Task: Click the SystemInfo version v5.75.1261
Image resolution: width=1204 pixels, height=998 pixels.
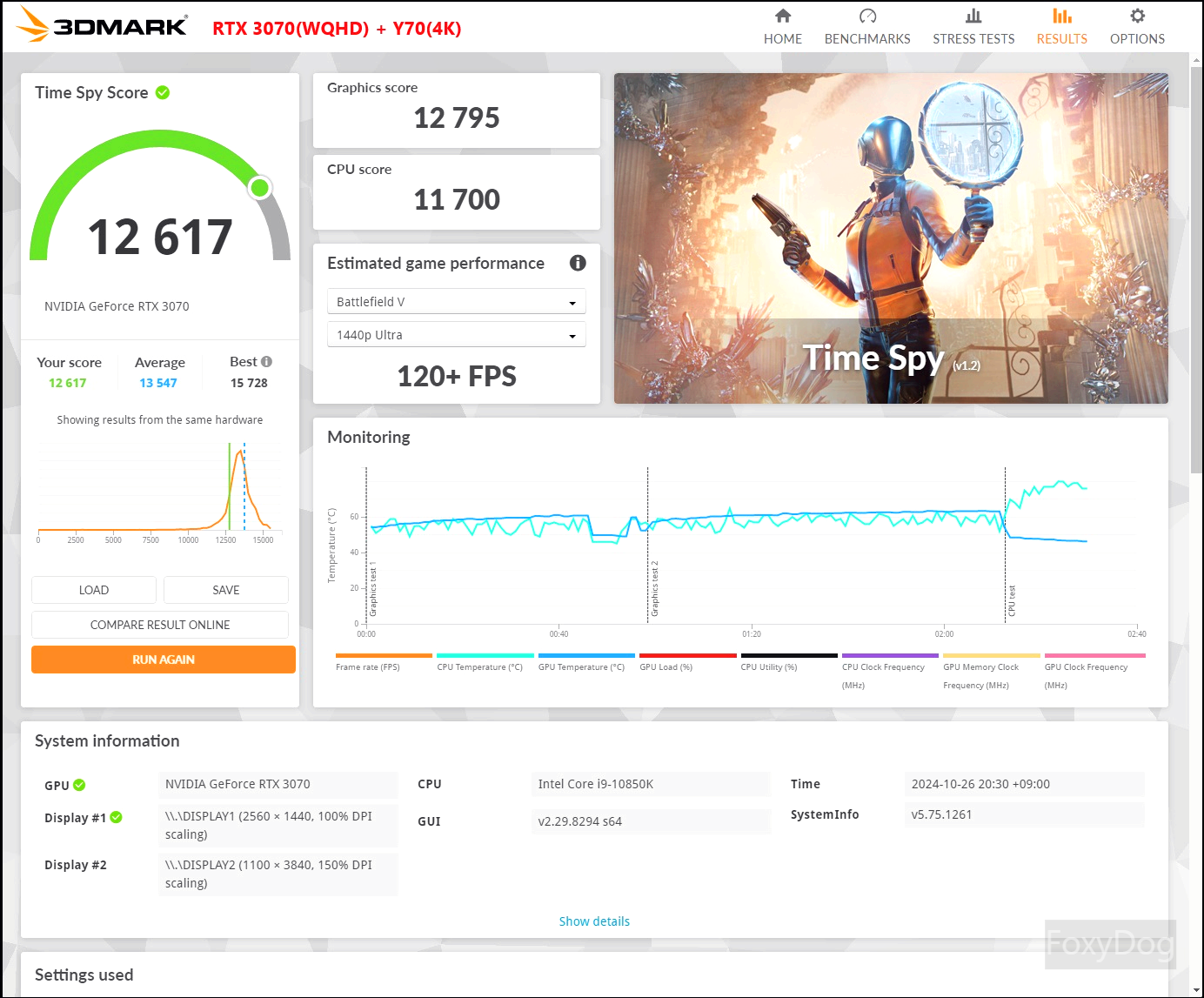Action: coord(1024,814)
